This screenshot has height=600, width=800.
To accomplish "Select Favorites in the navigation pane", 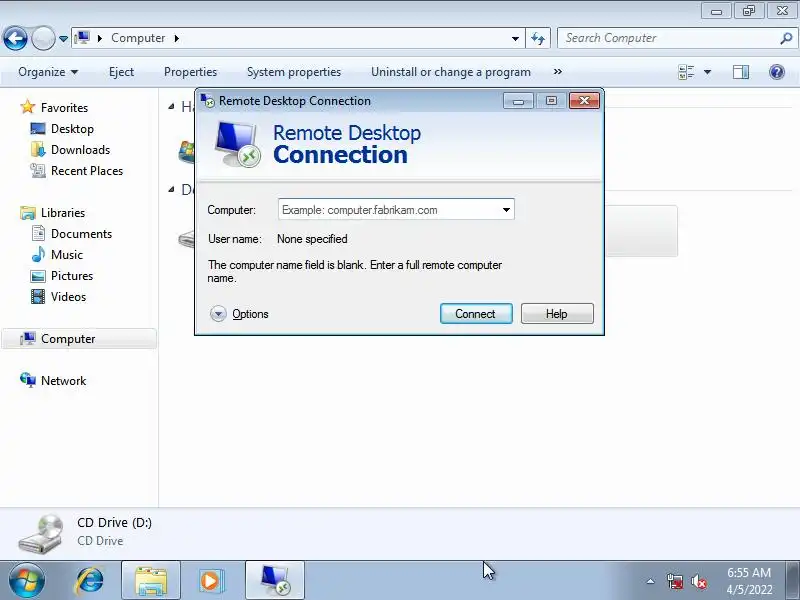I will coord(64,108).
